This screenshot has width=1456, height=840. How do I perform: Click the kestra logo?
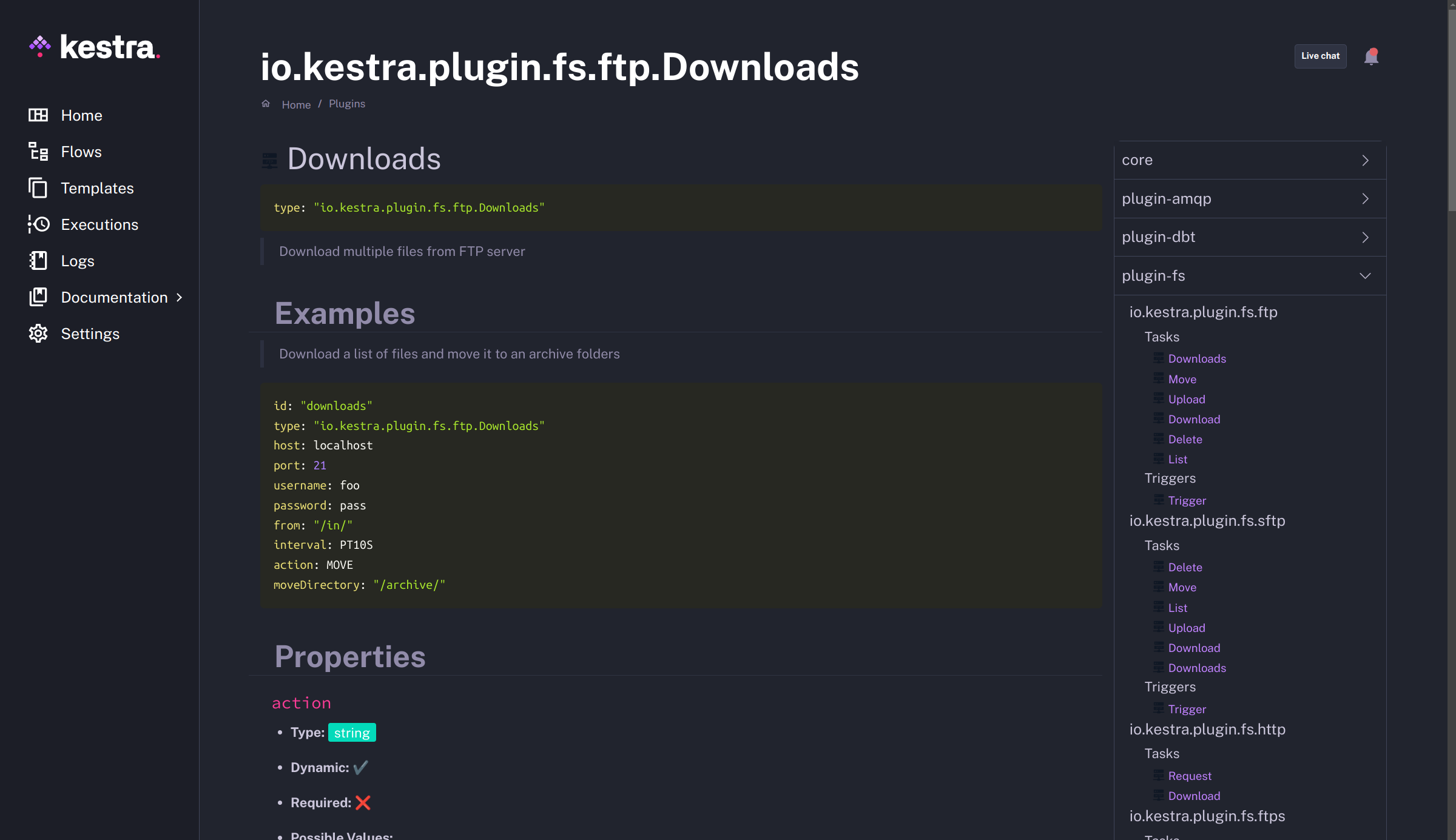[95, 47]
